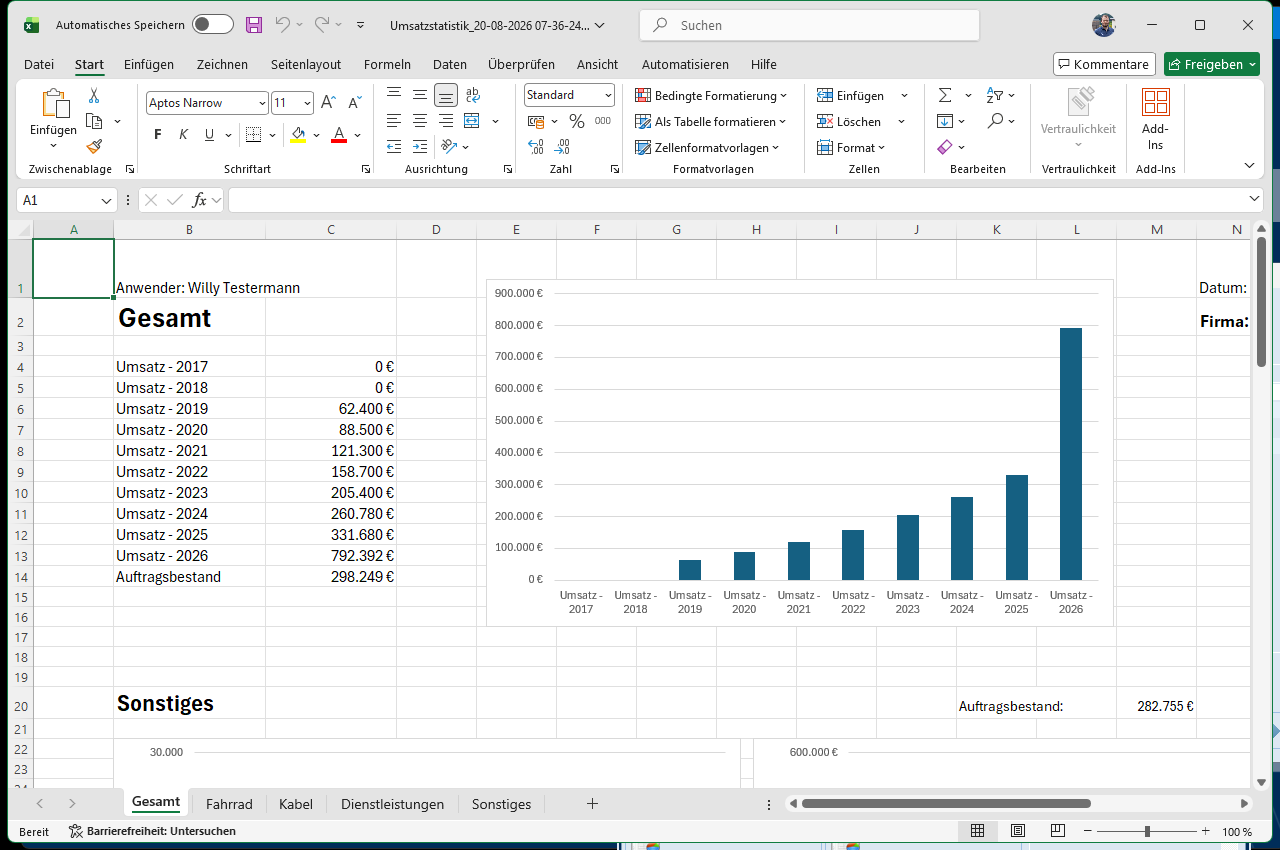The height and width of the screenshot is (850, 1280).
Task: Click the percent style icon
Action: click(x=576, y=121)
